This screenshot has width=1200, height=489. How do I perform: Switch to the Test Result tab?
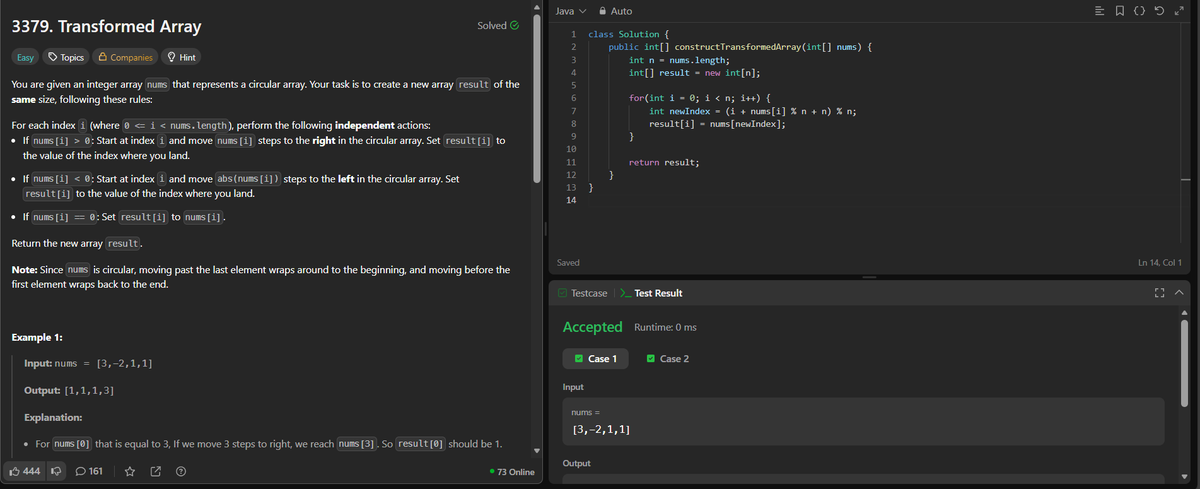[651, 293]
